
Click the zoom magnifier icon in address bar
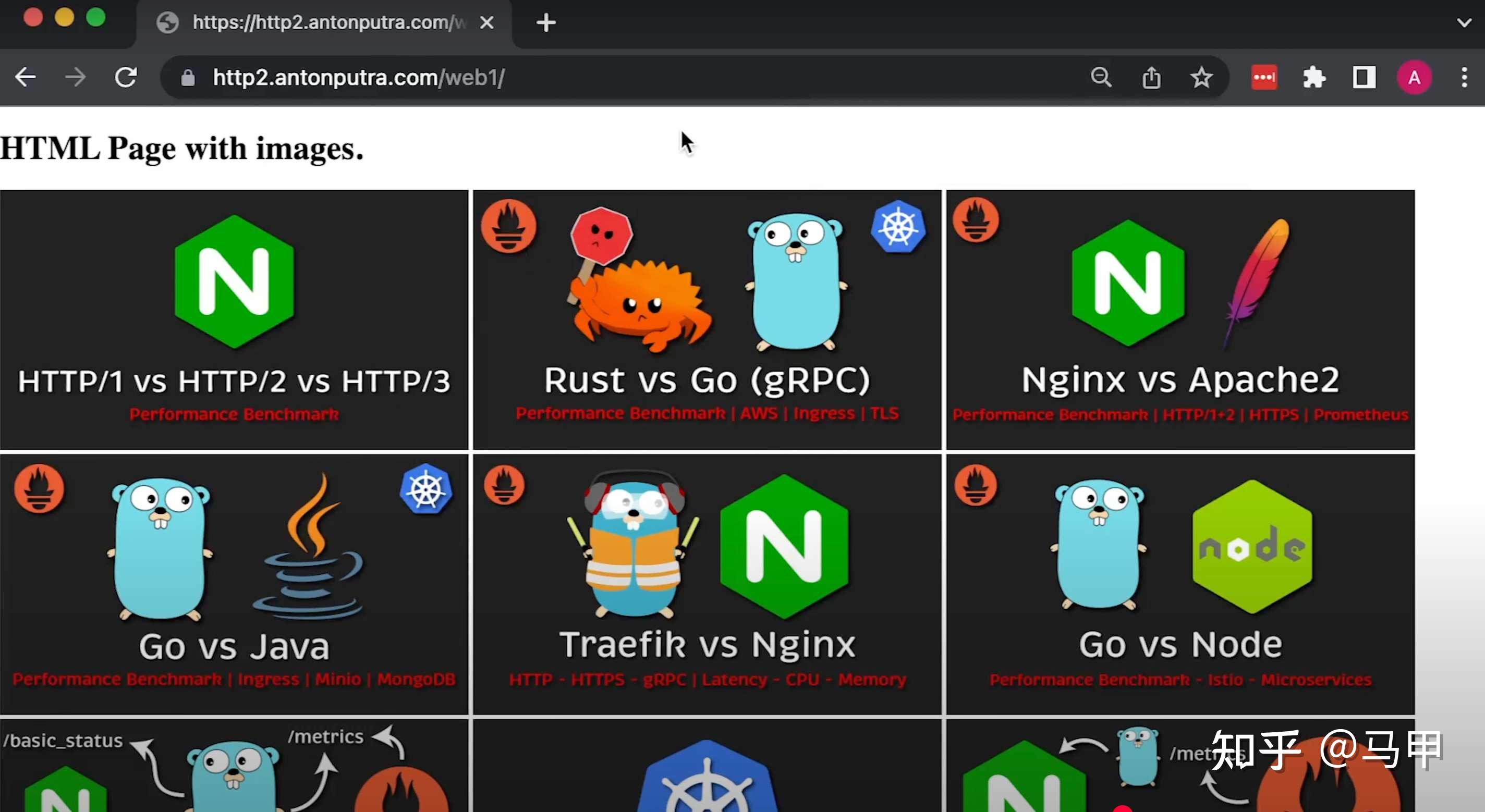pos(1101,77)
